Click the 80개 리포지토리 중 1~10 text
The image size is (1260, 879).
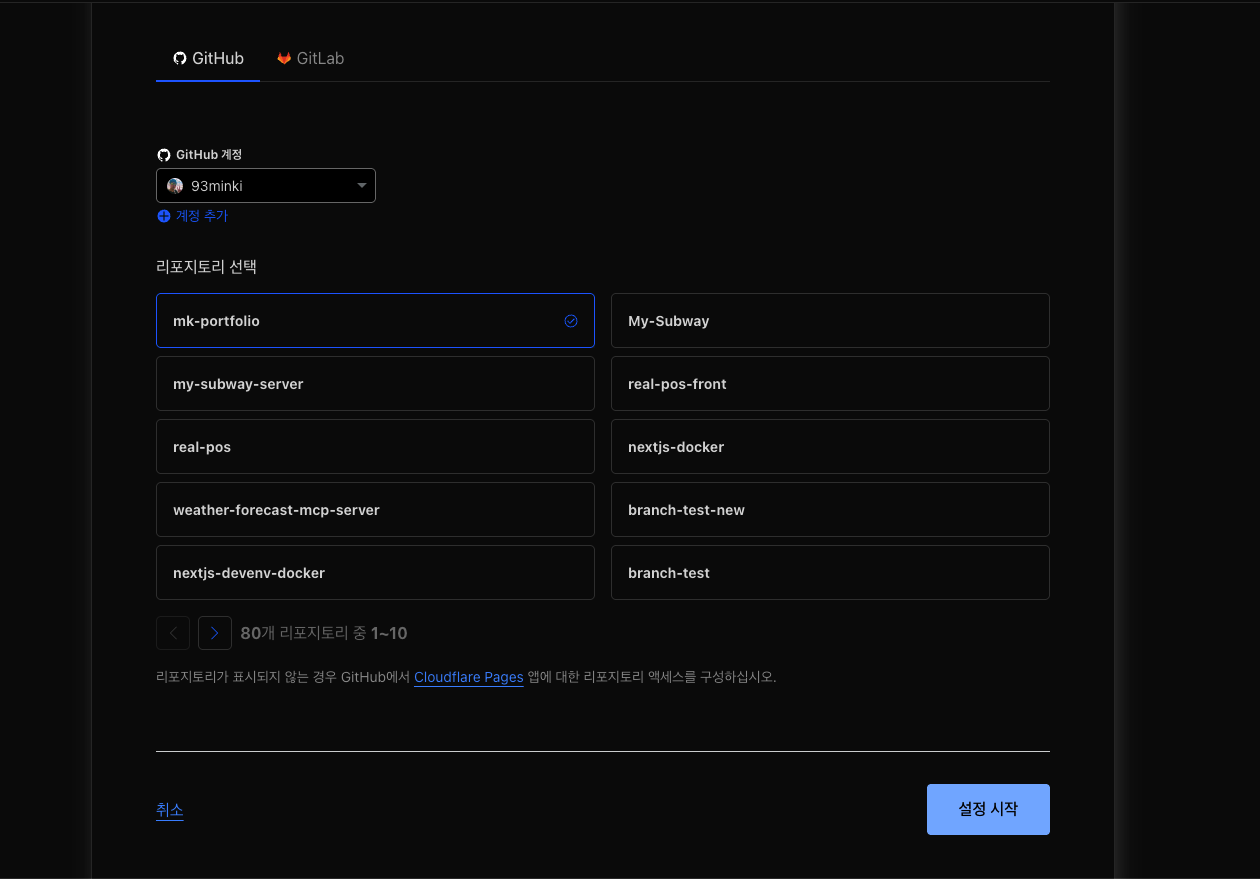[324, 633]
